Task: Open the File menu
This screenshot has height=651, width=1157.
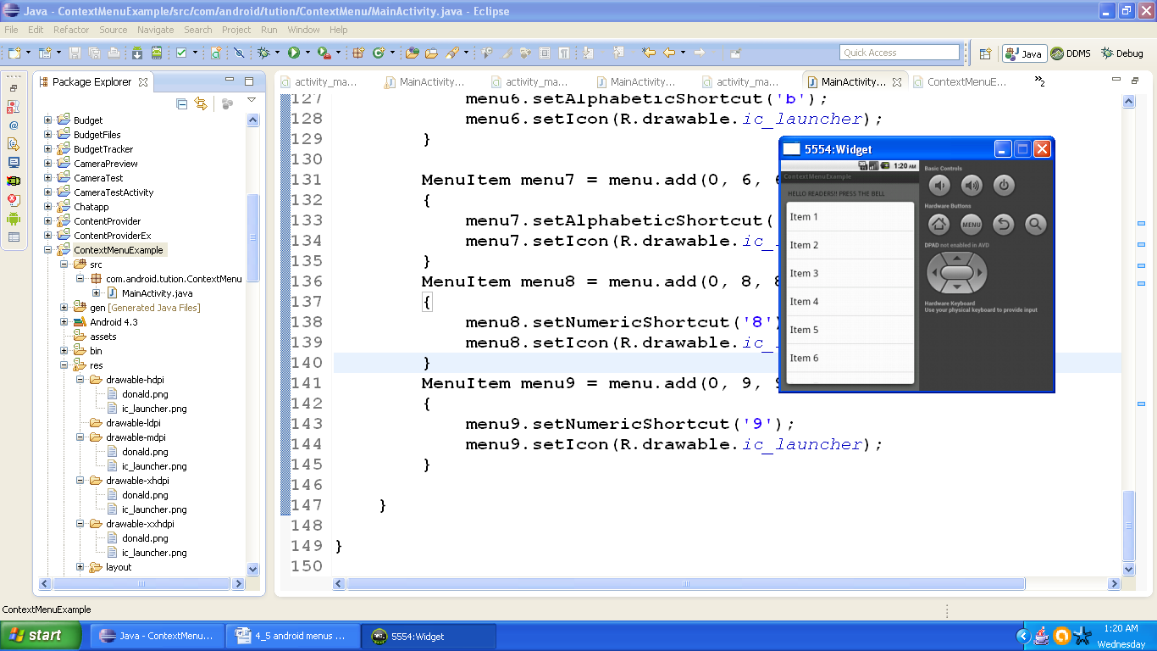Action: click(x=11, y=30)
